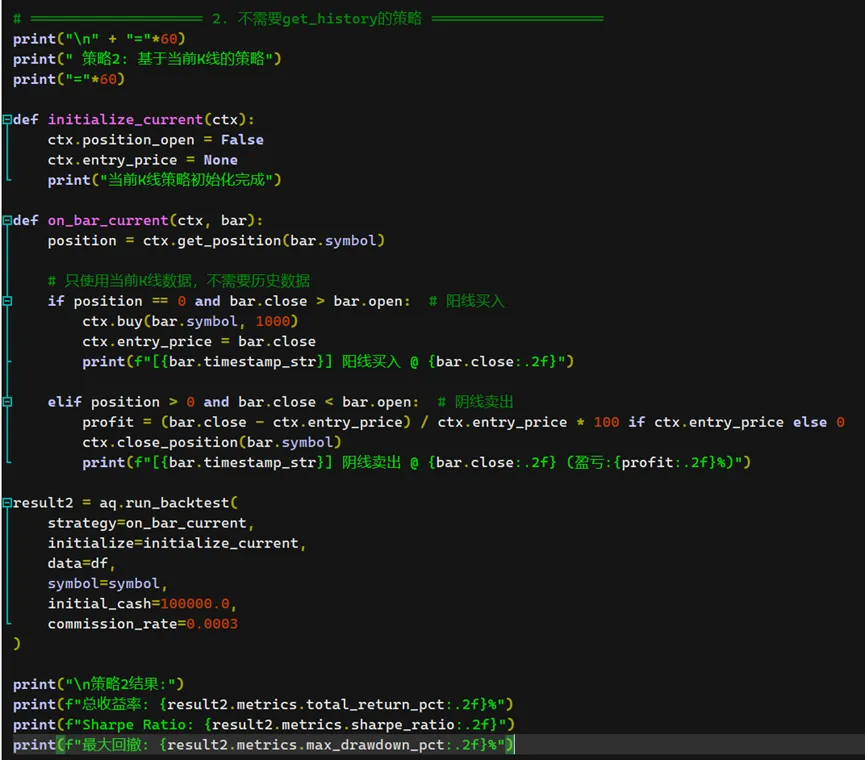This screenshot has height=760, width=865.
Task: Click 'ctx.position_open = False' line
Action: [x=156, y=140]
